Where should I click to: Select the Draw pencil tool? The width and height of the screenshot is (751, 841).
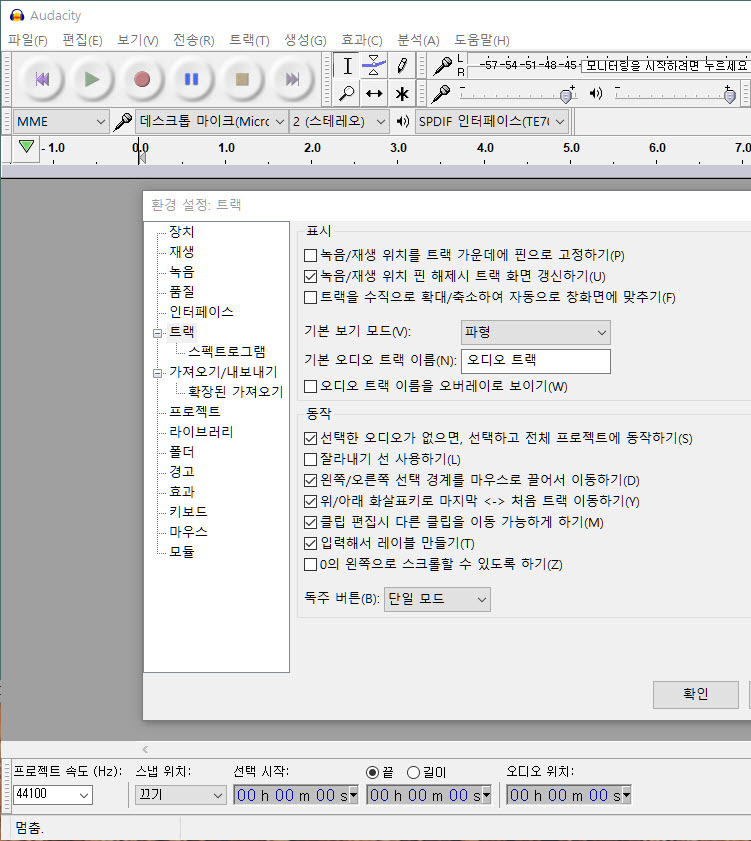pyautogui.click(x=402, y=66)
